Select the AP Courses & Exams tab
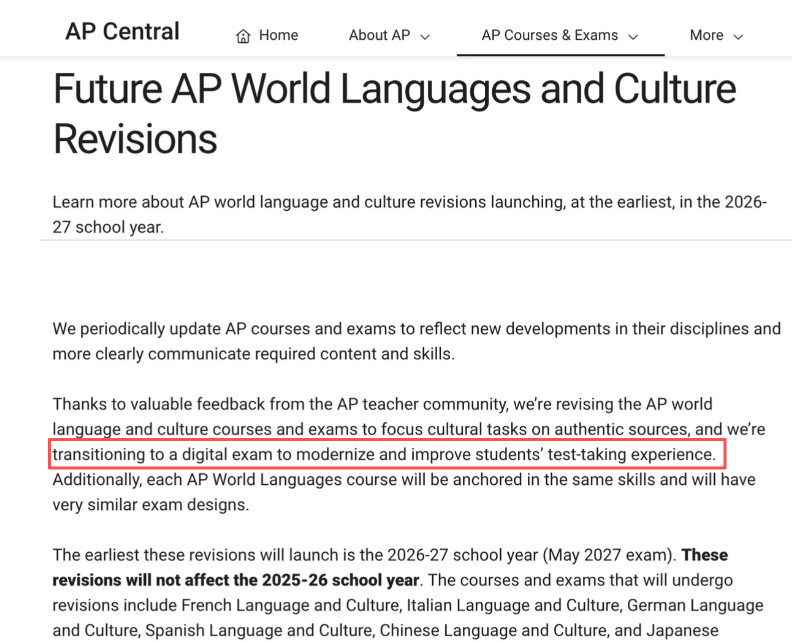The height and width of the screenshot is (642, 792). [560, 35]
